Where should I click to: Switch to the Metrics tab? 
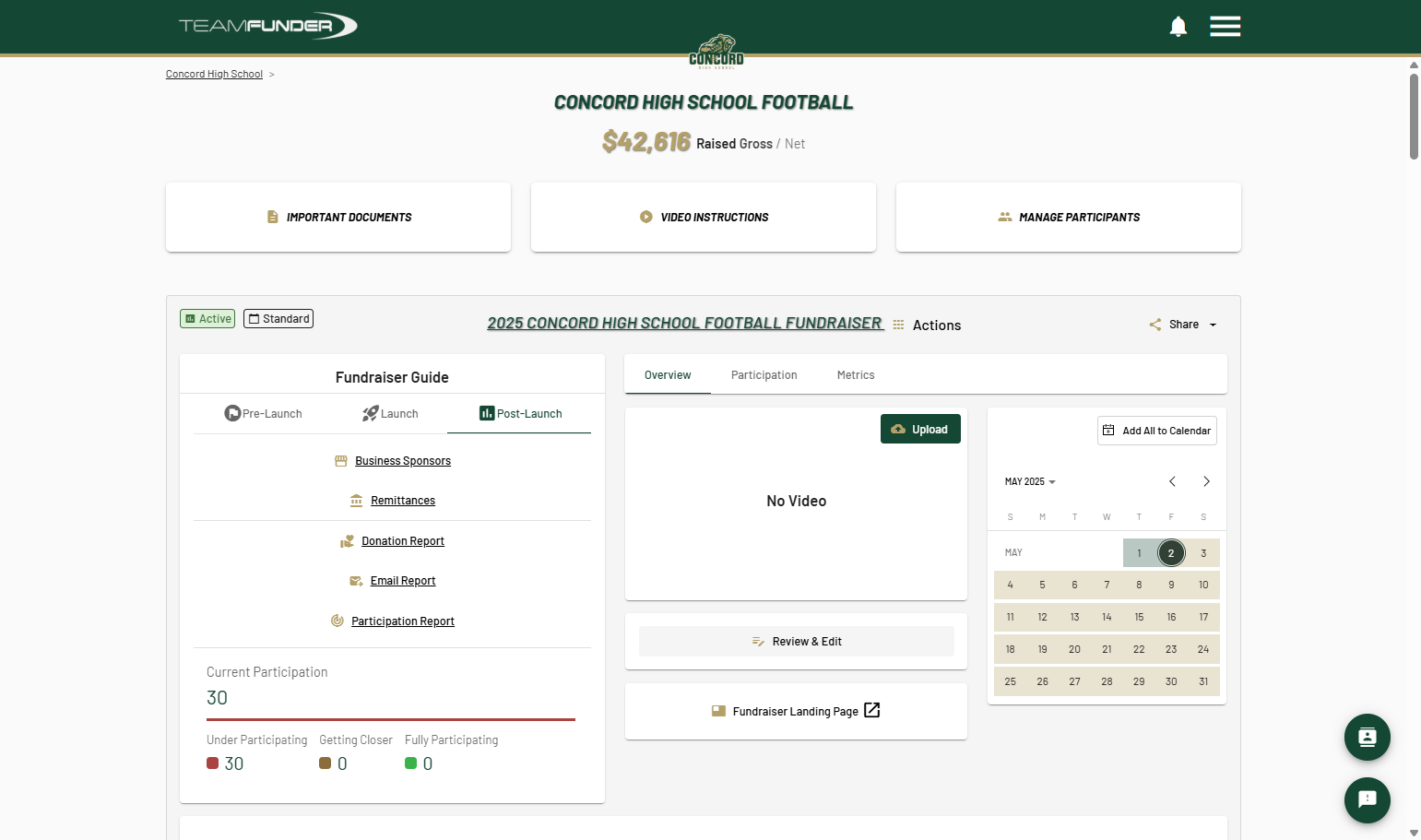tap(856, 375)
